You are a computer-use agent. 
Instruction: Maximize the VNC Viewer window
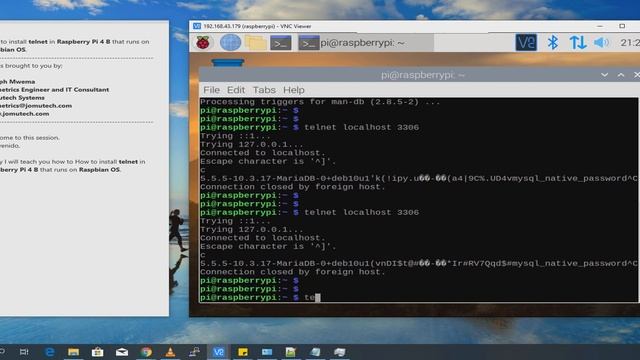point(622,26)
